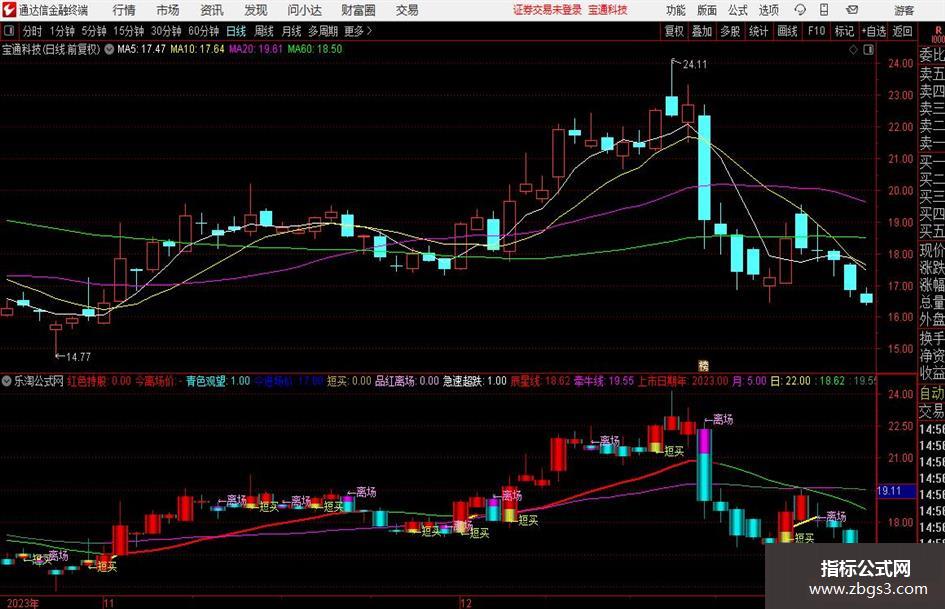Click the 叠加 overlay button
Screen dimensions: 945x609
point(702,31)
